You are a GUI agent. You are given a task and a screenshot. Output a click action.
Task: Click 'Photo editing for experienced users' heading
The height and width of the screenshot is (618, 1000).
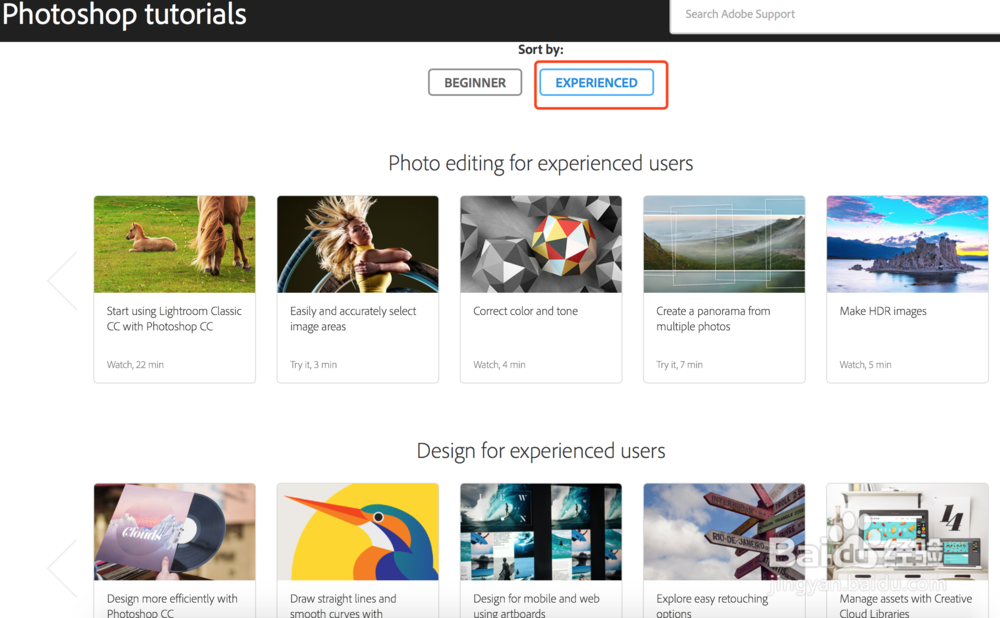point(541,163)
